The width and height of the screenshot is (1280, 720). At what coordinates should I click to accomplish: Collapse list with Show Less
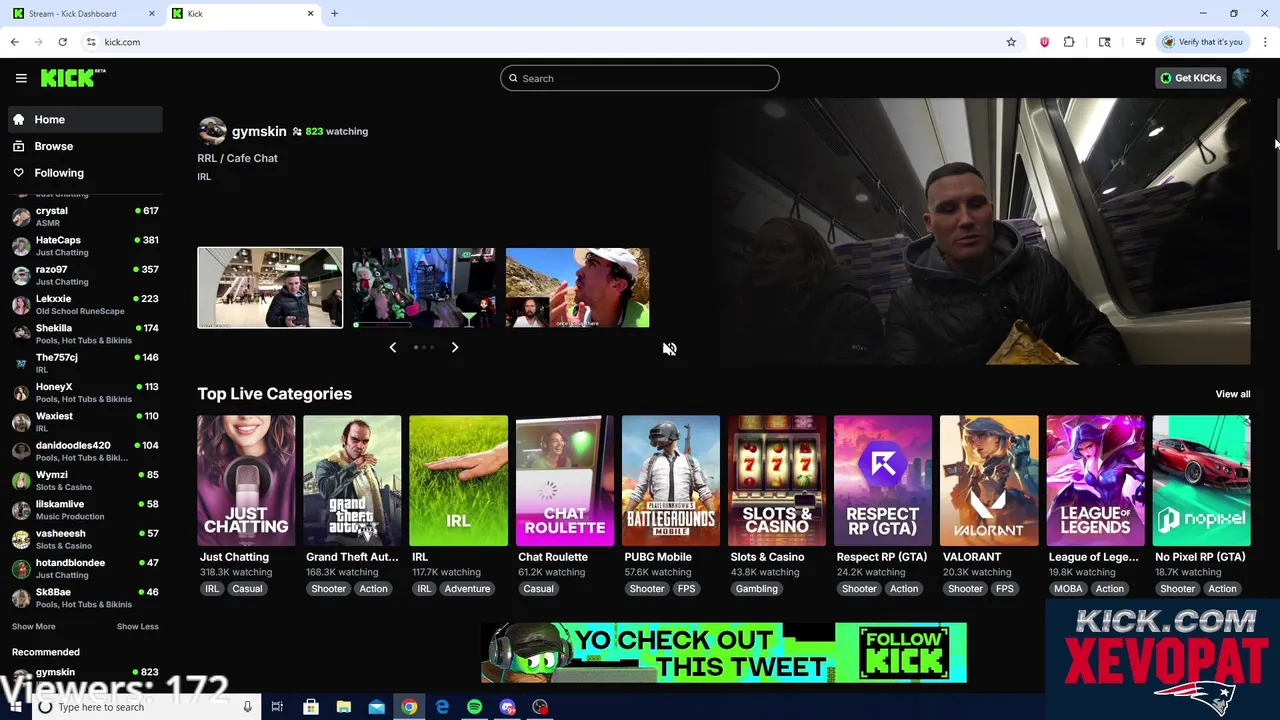tap(137, 626)
